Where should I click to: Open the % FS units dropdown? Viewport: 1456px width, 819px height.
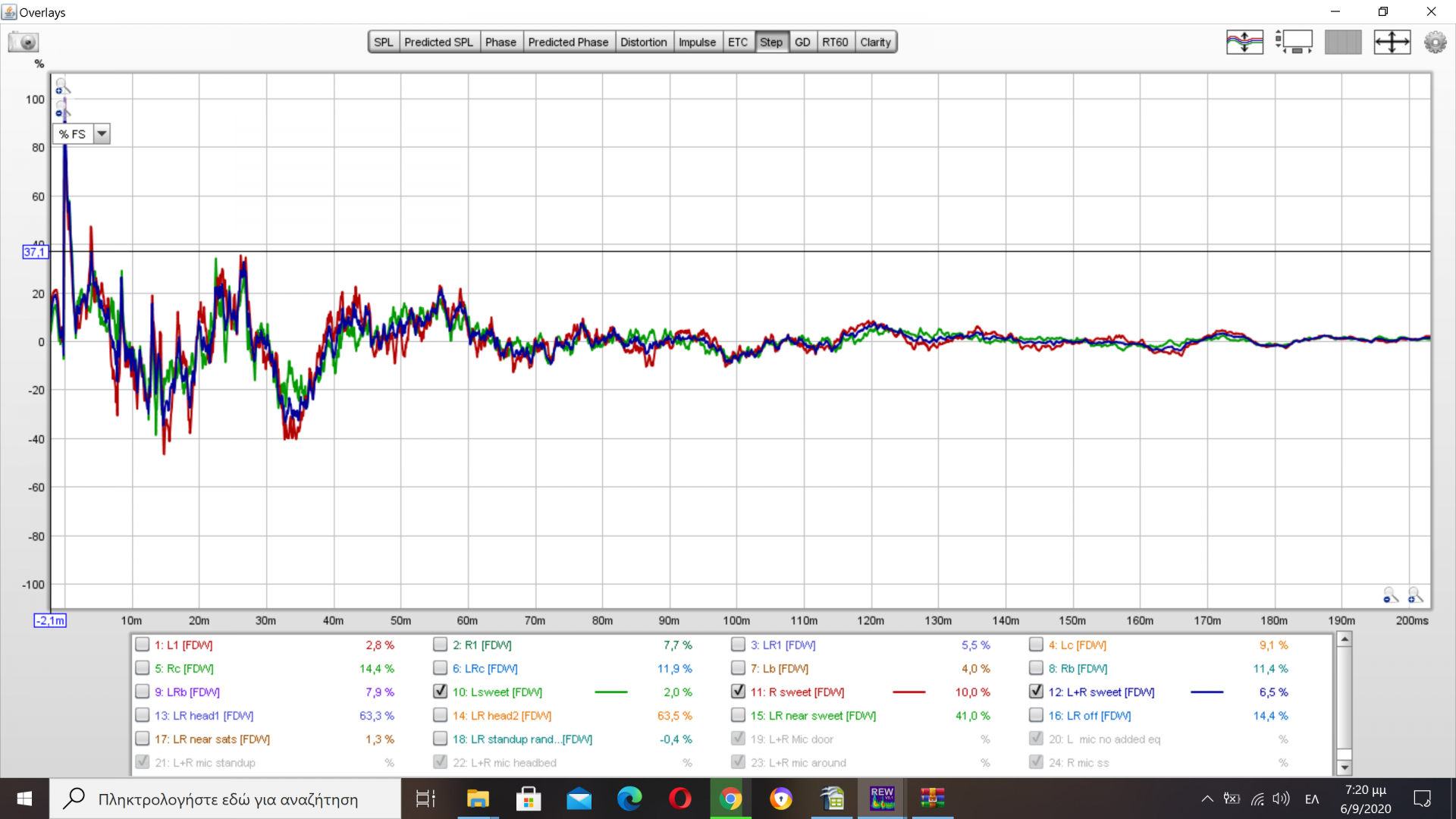[102, 134]
